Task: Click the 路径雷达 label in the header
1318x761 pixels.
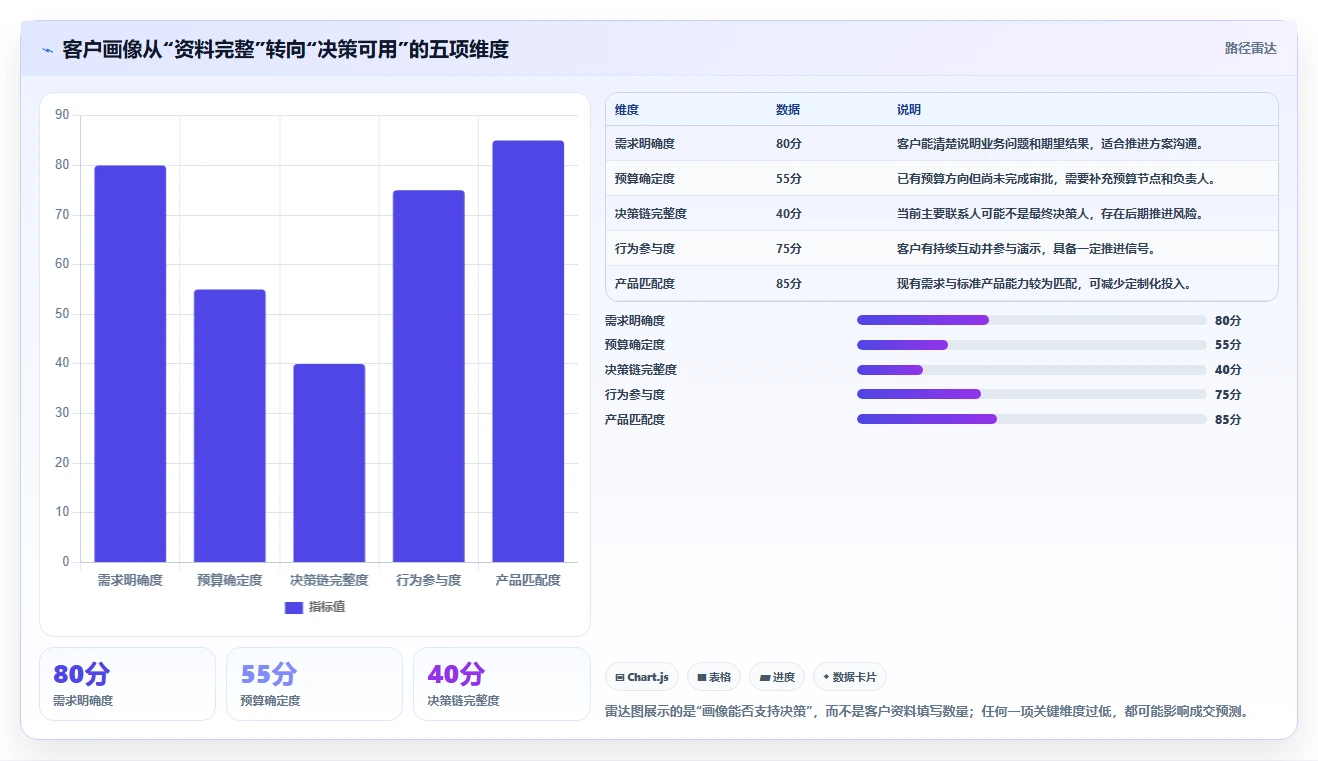Action: coord(1250,48)
